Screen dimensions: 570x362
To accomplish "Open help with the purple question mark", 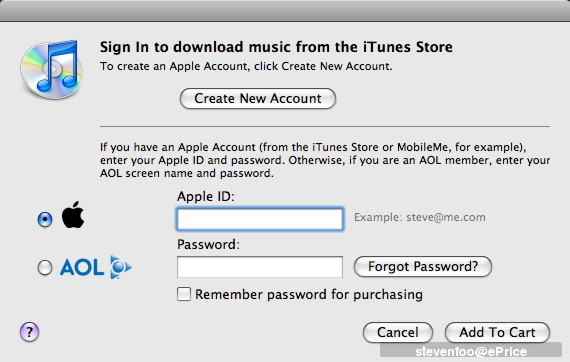I will click(29, 332).
